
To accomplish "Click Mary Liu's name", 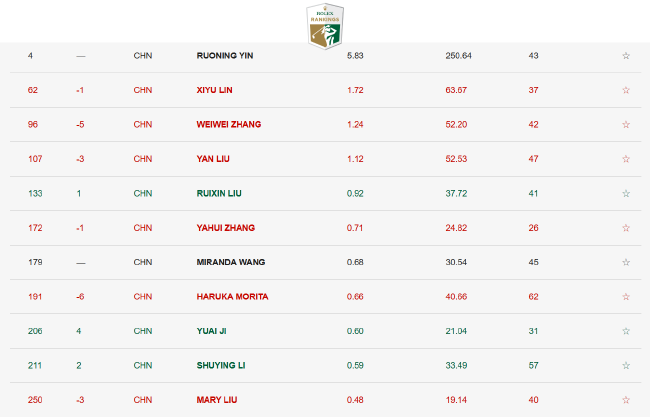I will click(x=217, y=400).
